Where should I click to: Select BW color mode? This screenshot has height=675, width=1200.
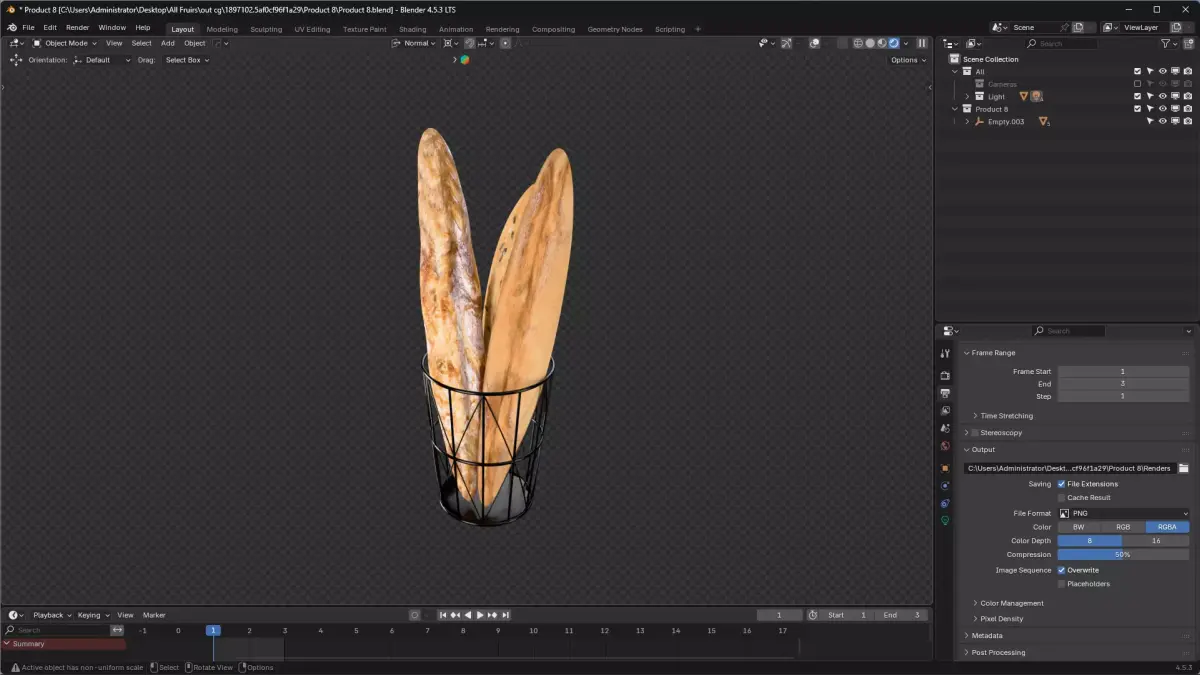point(1079,527)
